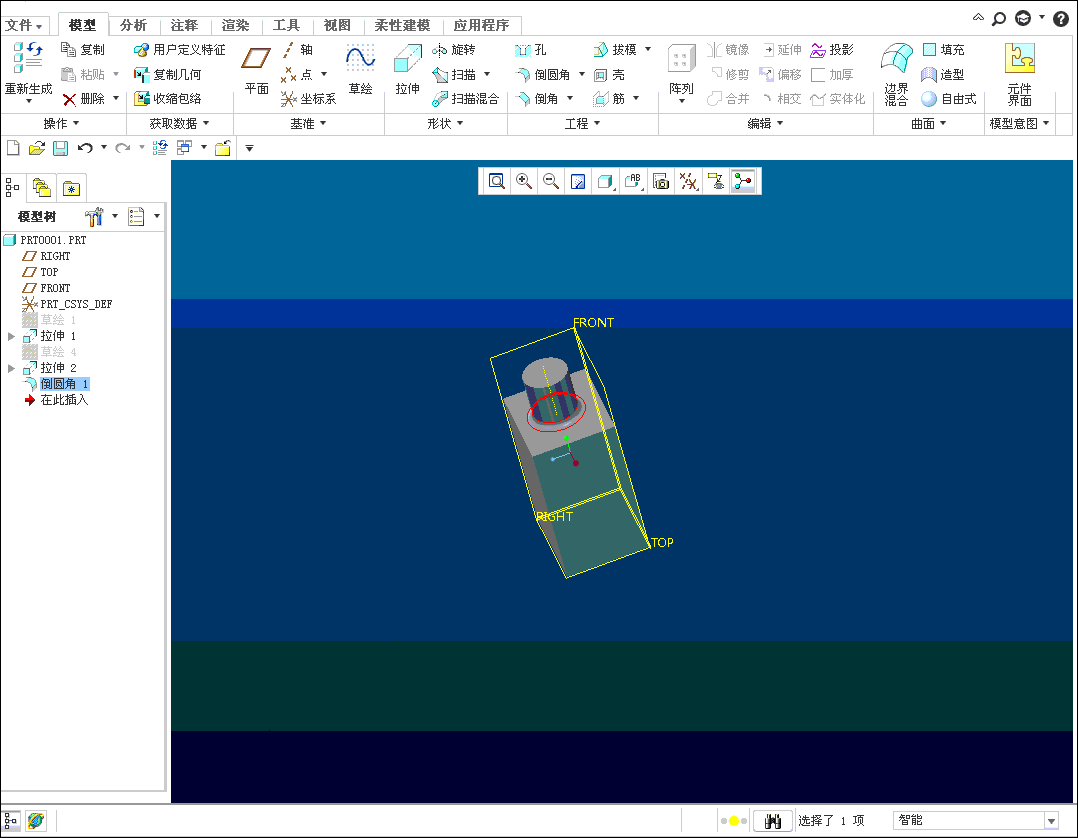Click the 拔模 draft tool
The image size is (1078, 838).
615,49
